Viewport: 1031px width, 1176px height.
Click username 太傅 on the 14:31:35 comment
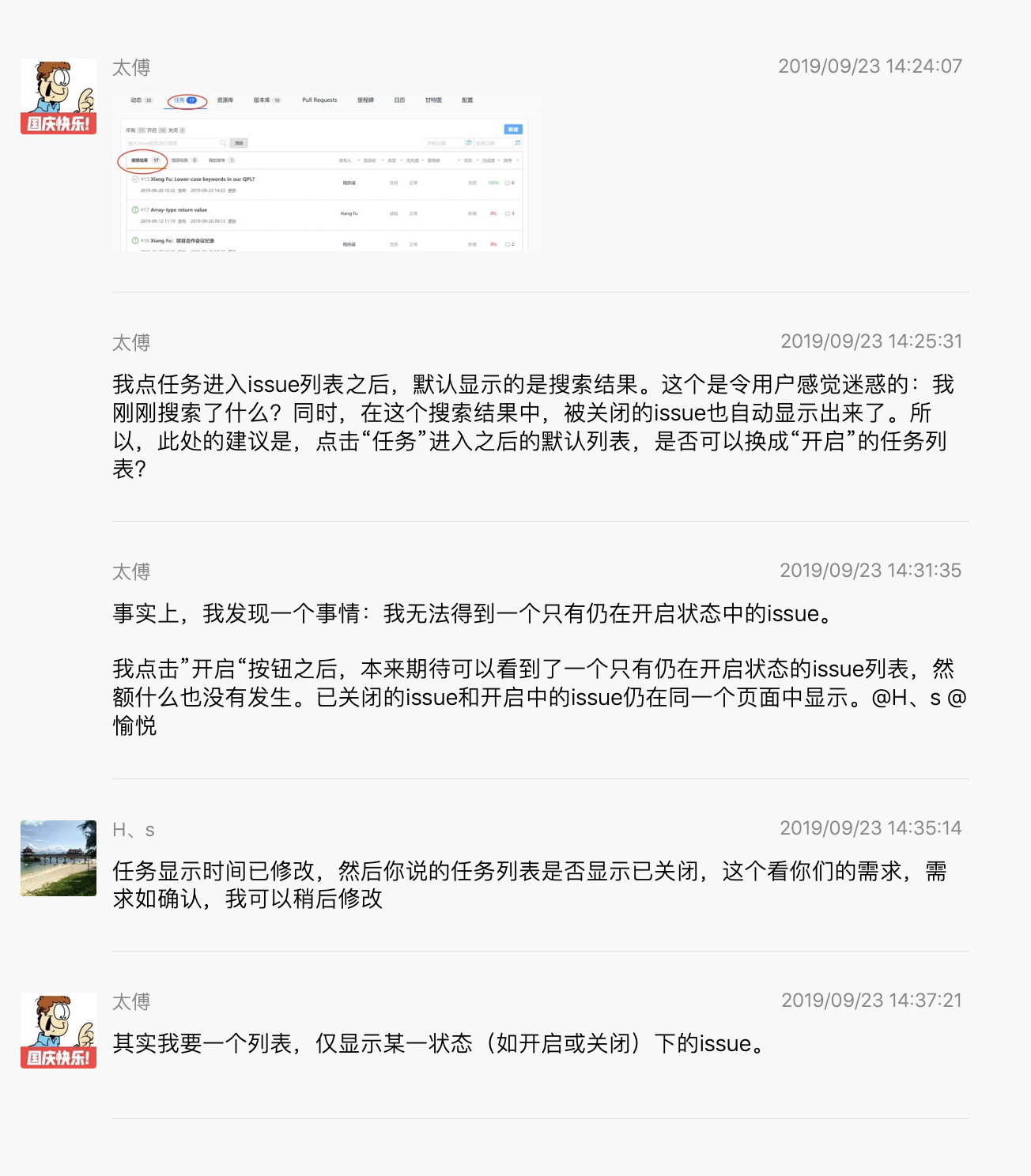pyautogui.click(x=131, y=572)
